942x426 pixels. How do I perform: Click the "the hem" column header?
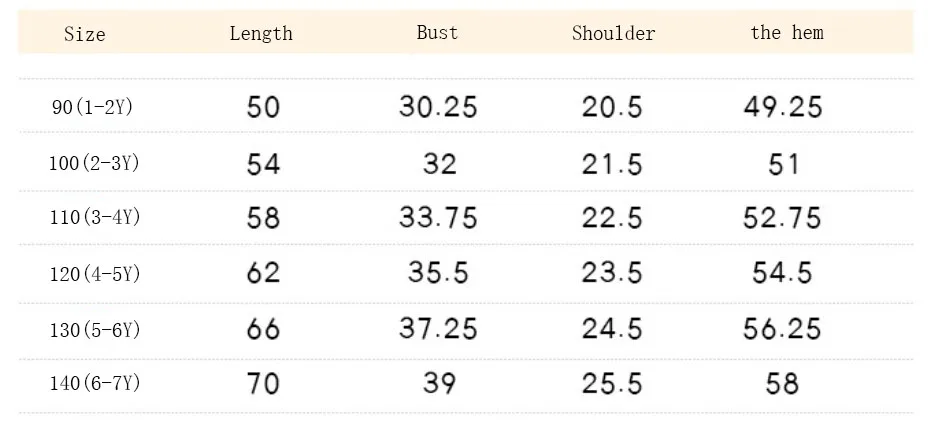click(787, 32)
